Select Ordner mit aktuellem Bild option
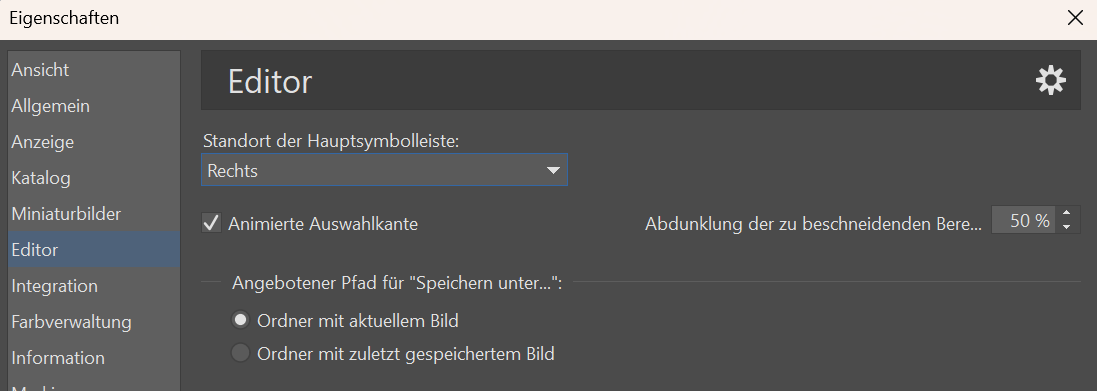 (240, 320)
